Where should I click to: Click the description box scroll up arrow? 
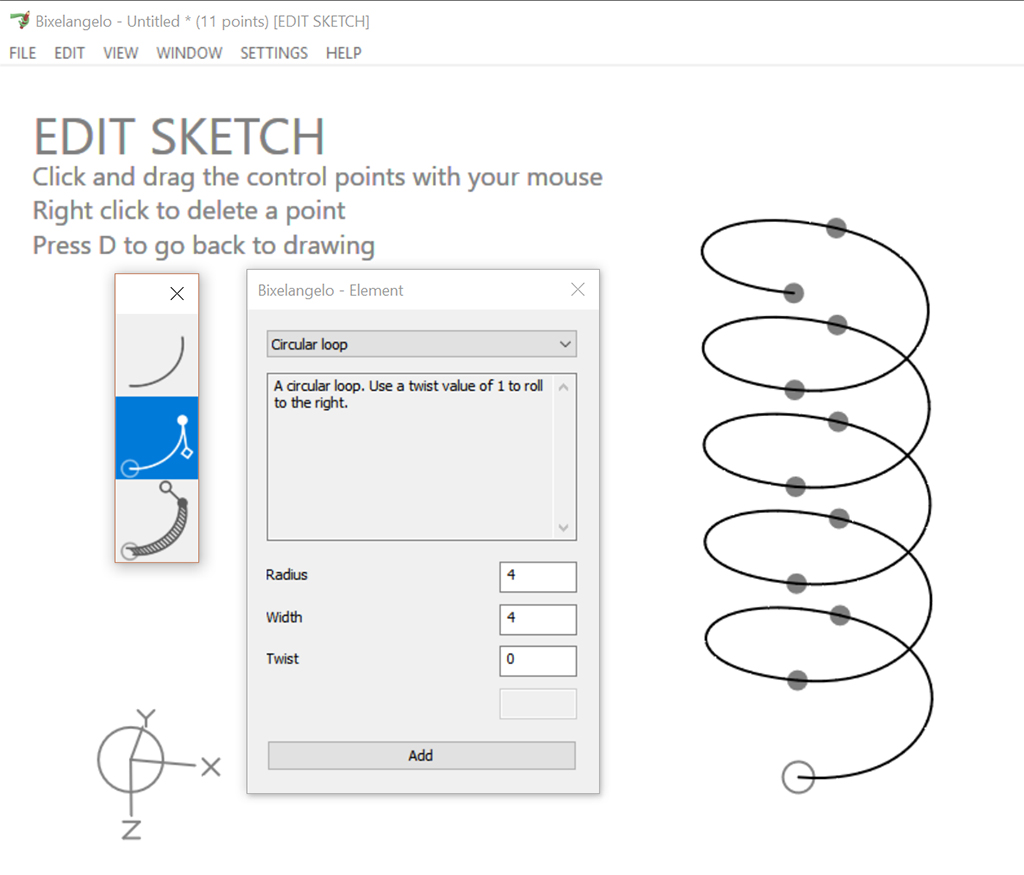[564, 387]
